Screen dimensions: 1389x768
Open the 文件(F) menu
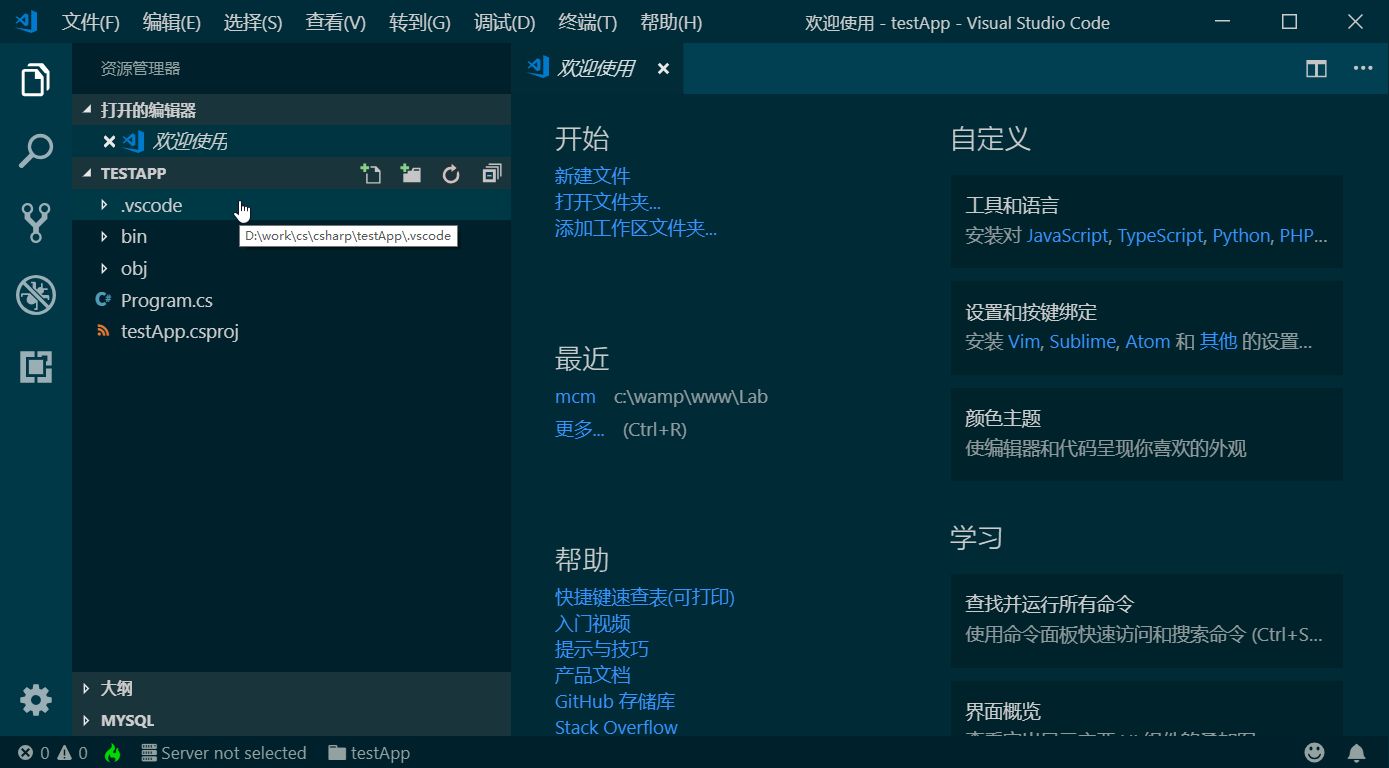91,22
